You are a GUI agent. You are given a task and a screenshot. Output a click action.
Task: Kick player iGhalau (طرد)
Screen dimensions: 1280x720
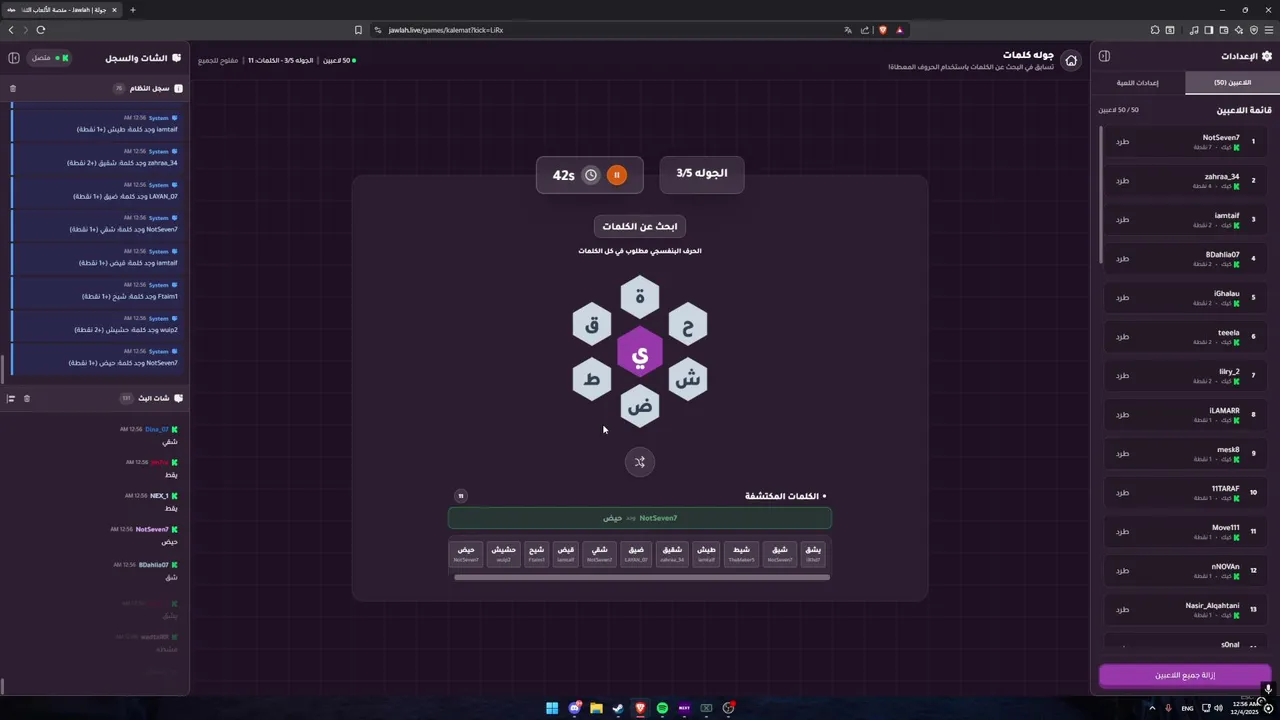(x=1122, y=298)
